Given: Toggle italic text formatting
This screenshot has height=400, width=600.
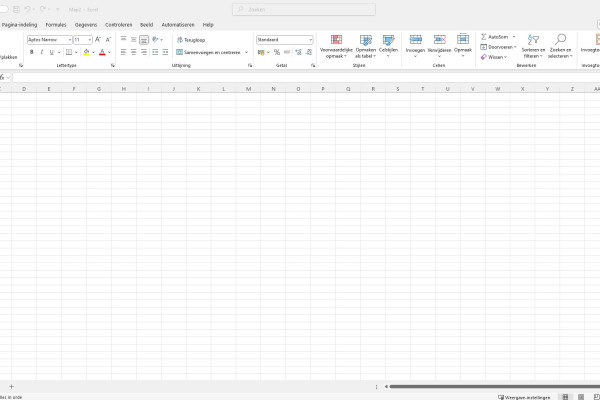Looking at the screenshot, I should 42,52.
